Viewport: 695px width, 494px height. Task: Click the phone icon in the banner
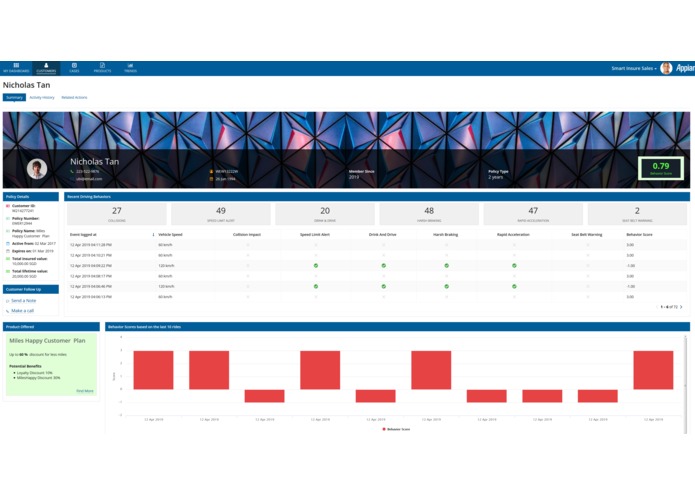72,171
